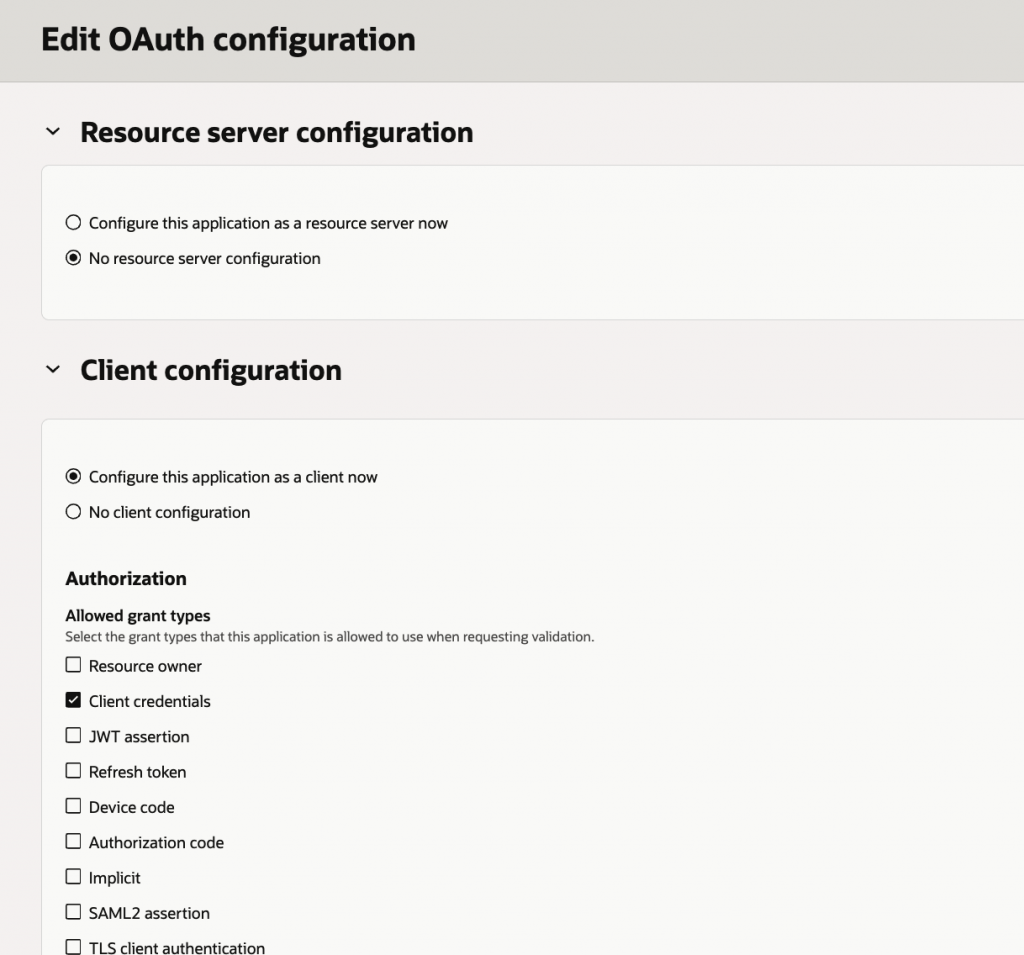The image size is (1024, 955).
Task: Uncheck the Client credentials grant type
Action: click(73, 700)
